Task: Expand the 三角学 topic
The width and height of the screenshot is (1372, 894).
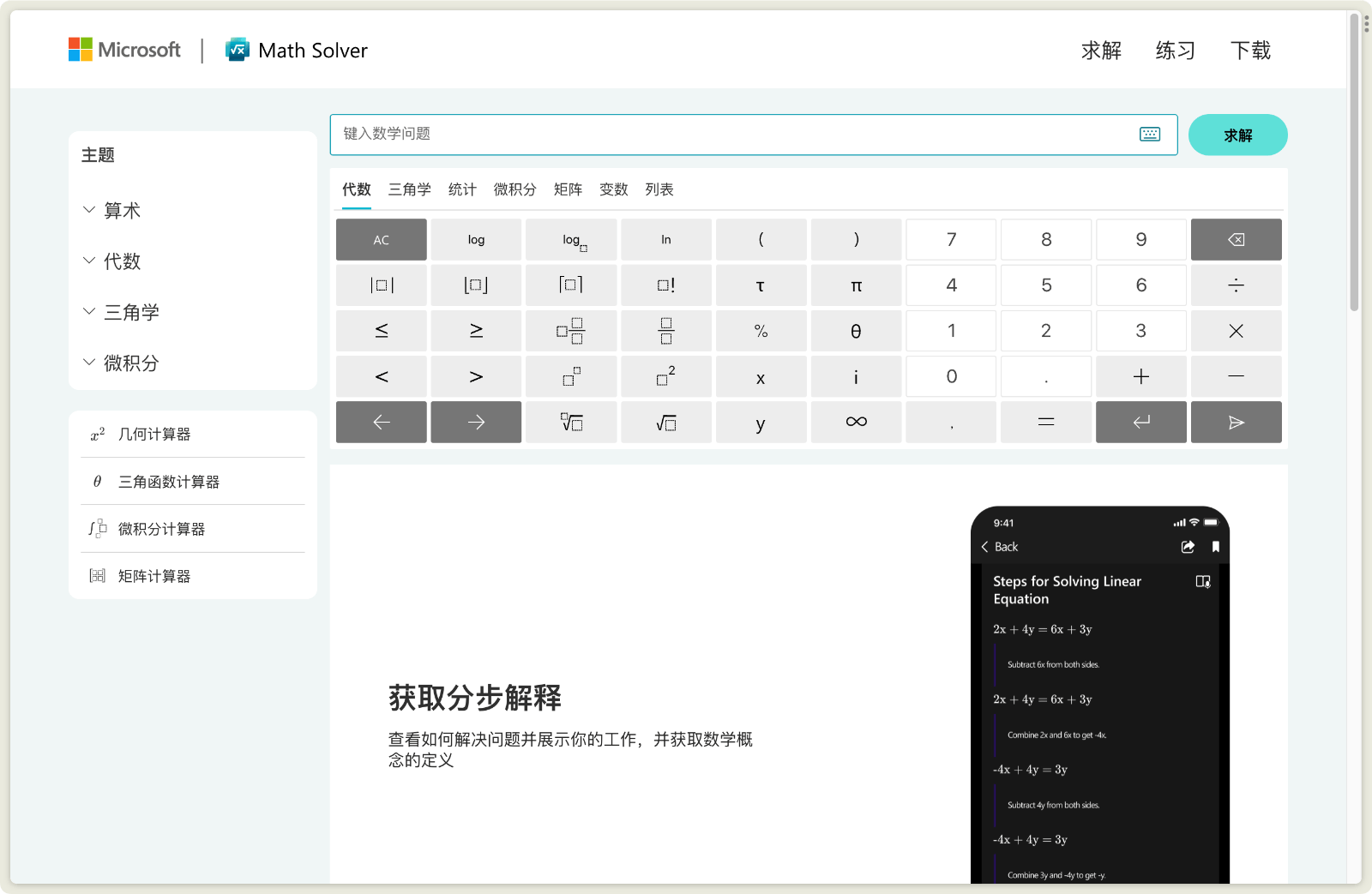Action: click(x=131, y=313)
